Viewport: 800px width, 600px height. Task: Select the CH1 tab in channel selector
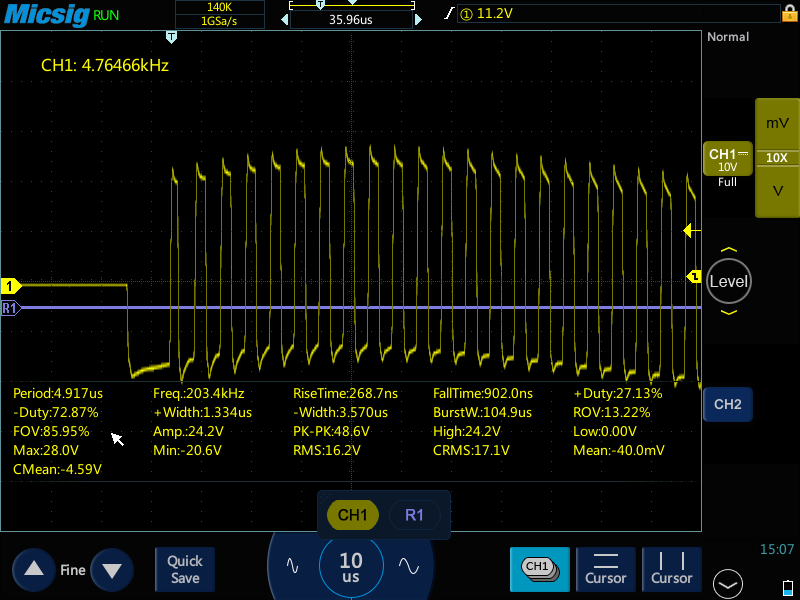pos(353,515)
